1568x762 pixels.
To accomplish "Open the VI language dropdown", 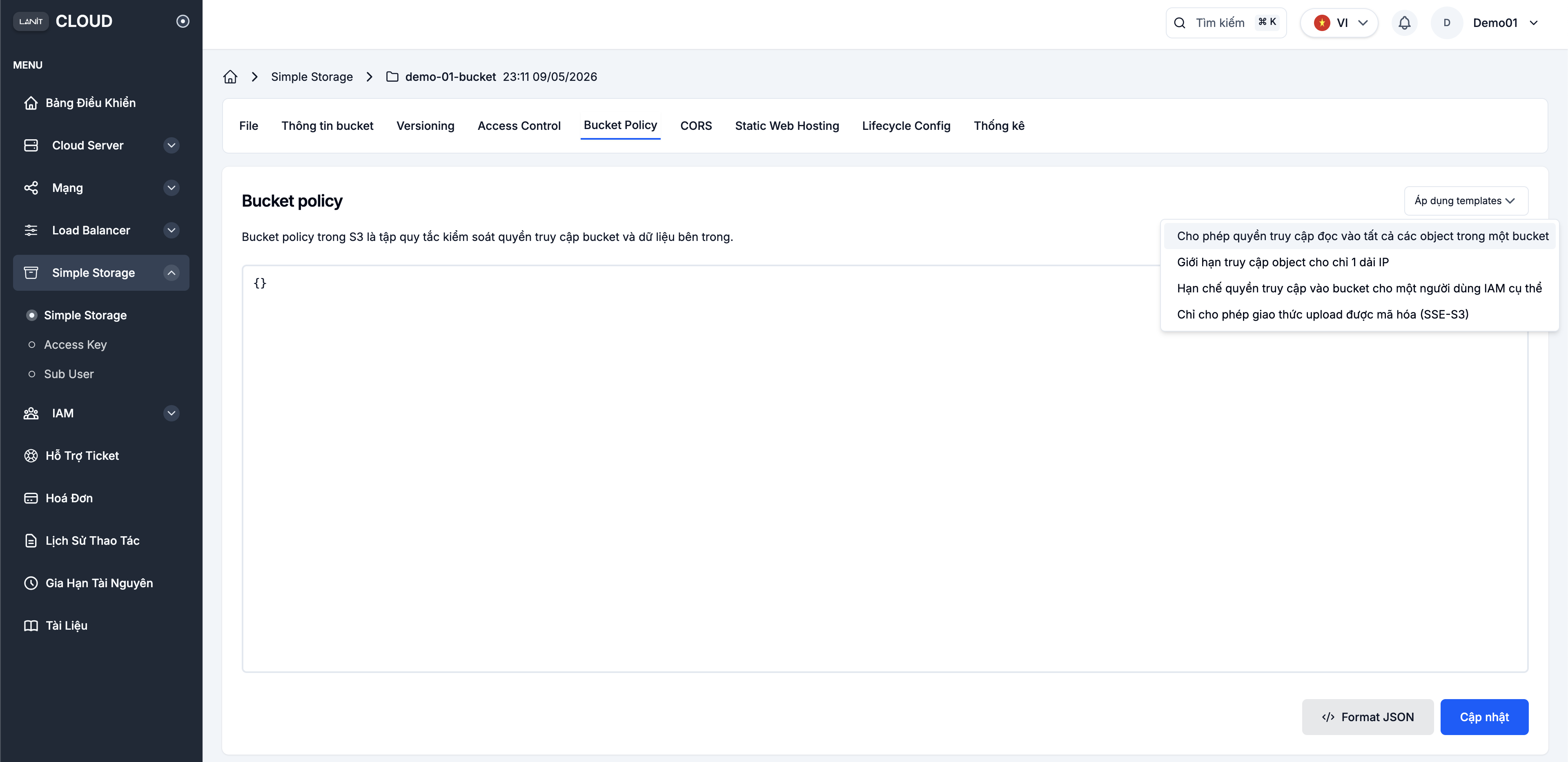I will coord(1339,23).
